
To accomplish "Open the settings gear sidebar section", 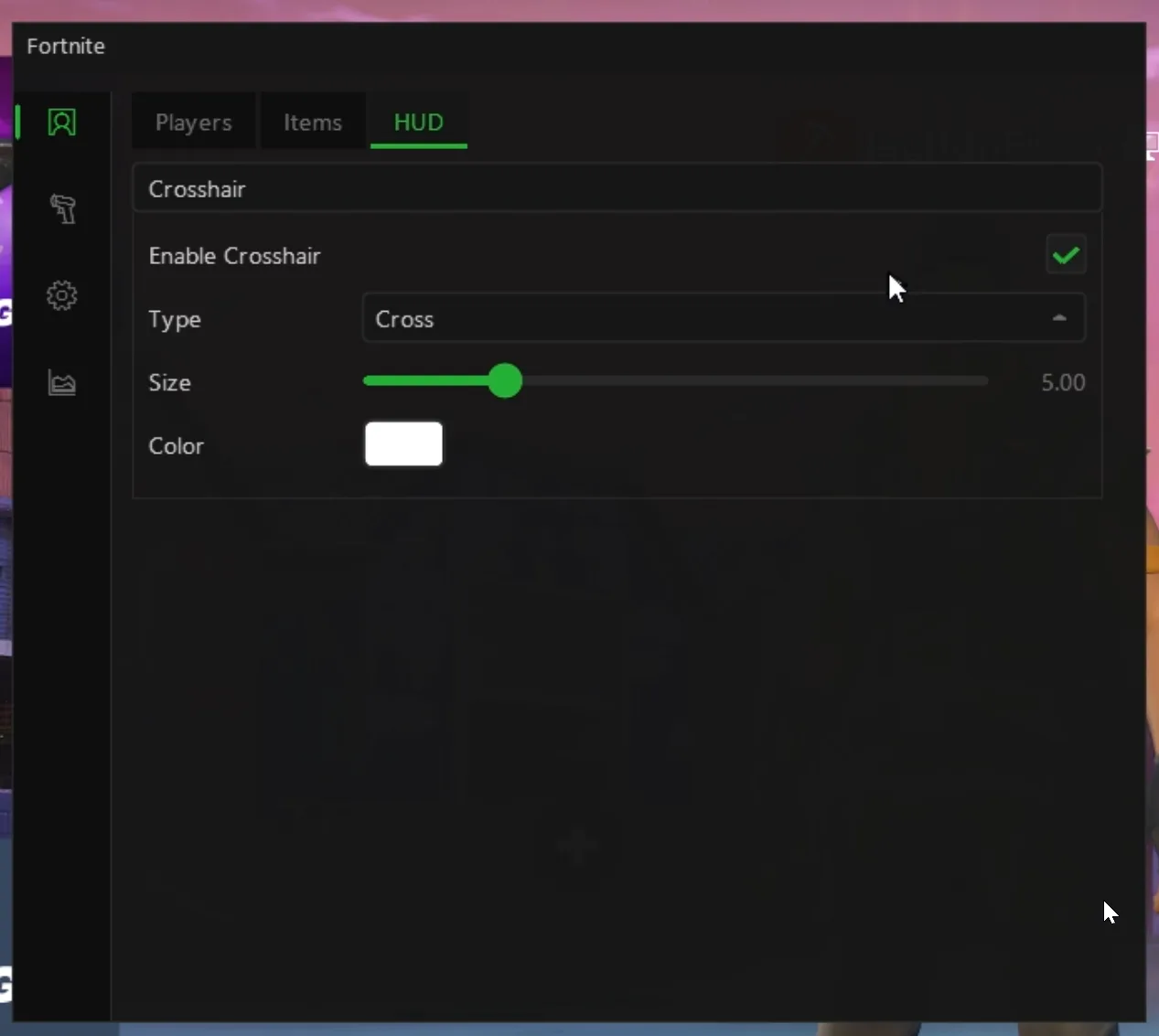I will (x=62, y=295).
